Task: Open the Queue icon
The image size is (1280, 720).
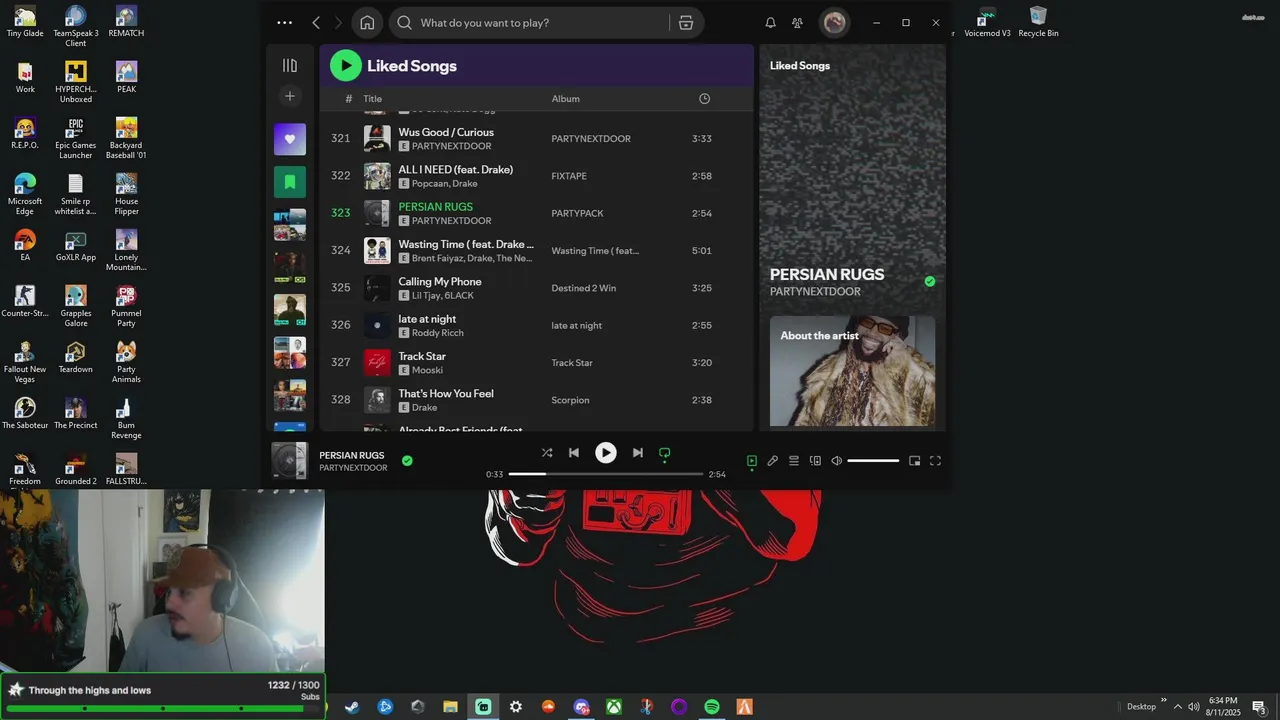Action: pos(794,461)
